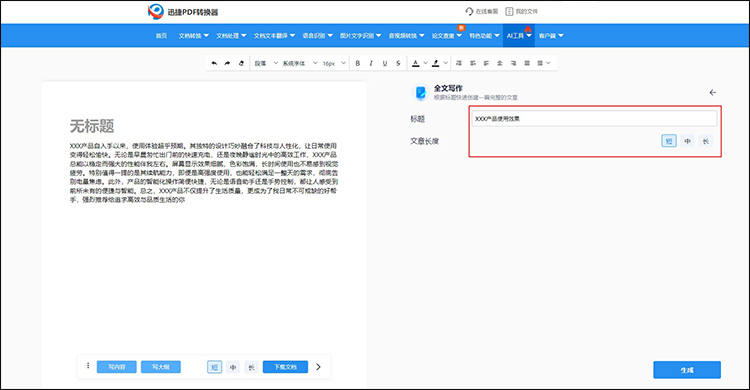750x390 pixels.
Task: Click the justify-align icon in toolbar
Action: (527, 63)
